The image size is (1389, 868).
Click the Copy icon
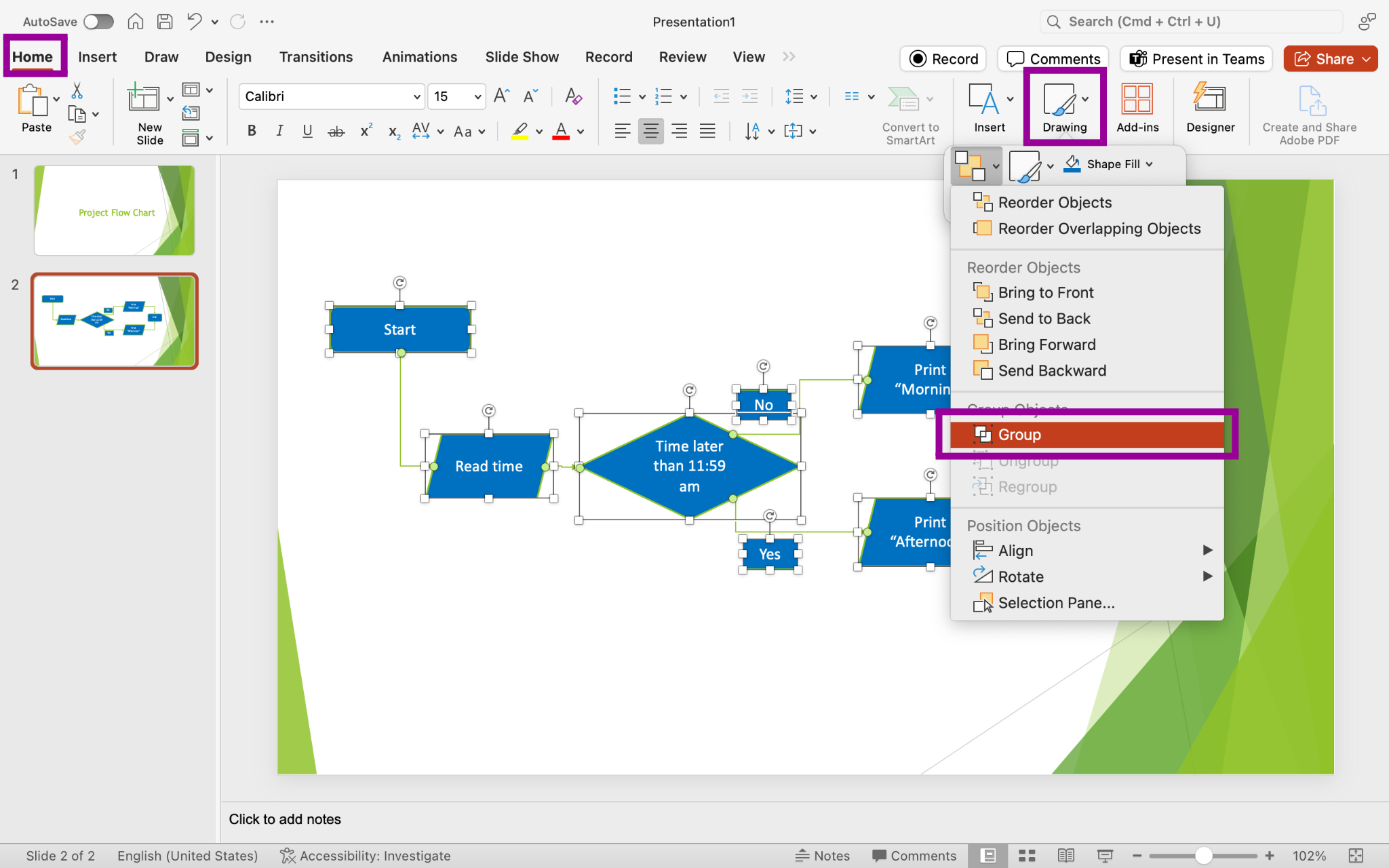click(x=77, y=114)
